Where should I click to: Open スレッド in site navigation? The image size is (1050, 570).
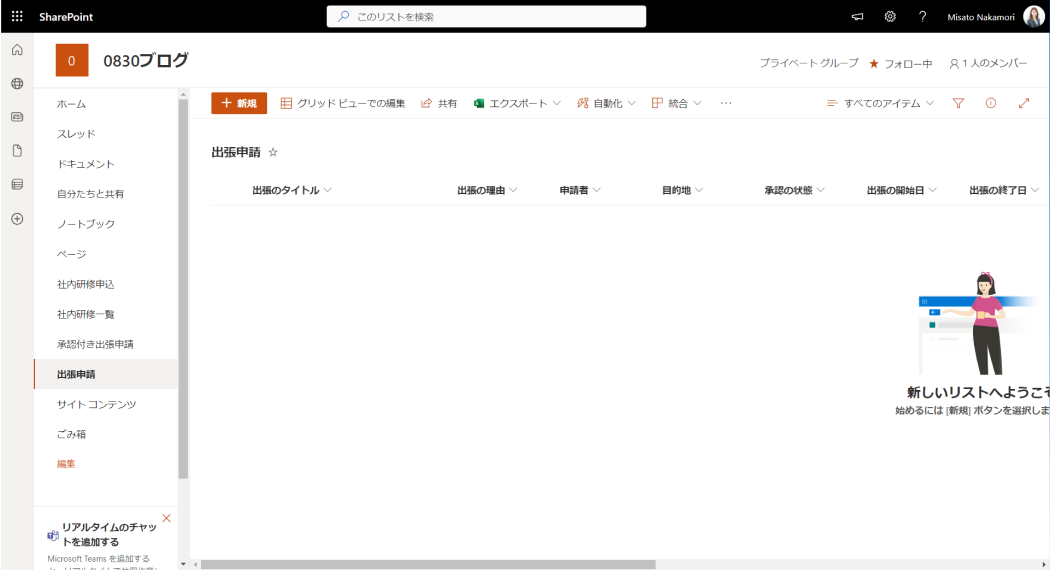(x=76, y=134)
